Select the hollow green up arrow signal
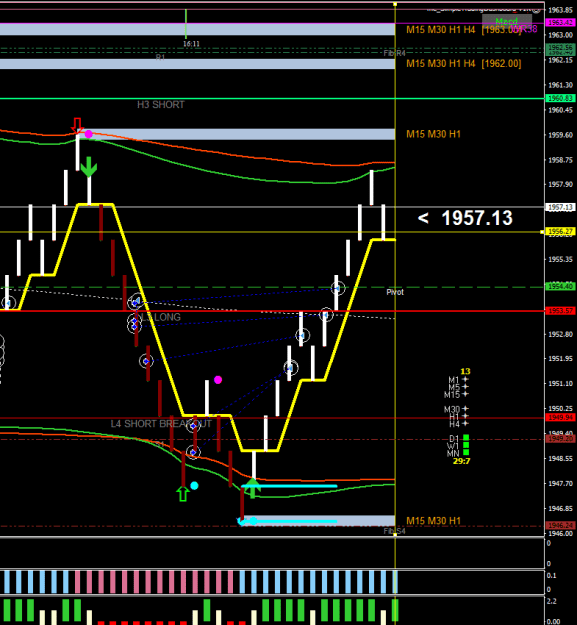577x625 pixels. pos(183,493)
